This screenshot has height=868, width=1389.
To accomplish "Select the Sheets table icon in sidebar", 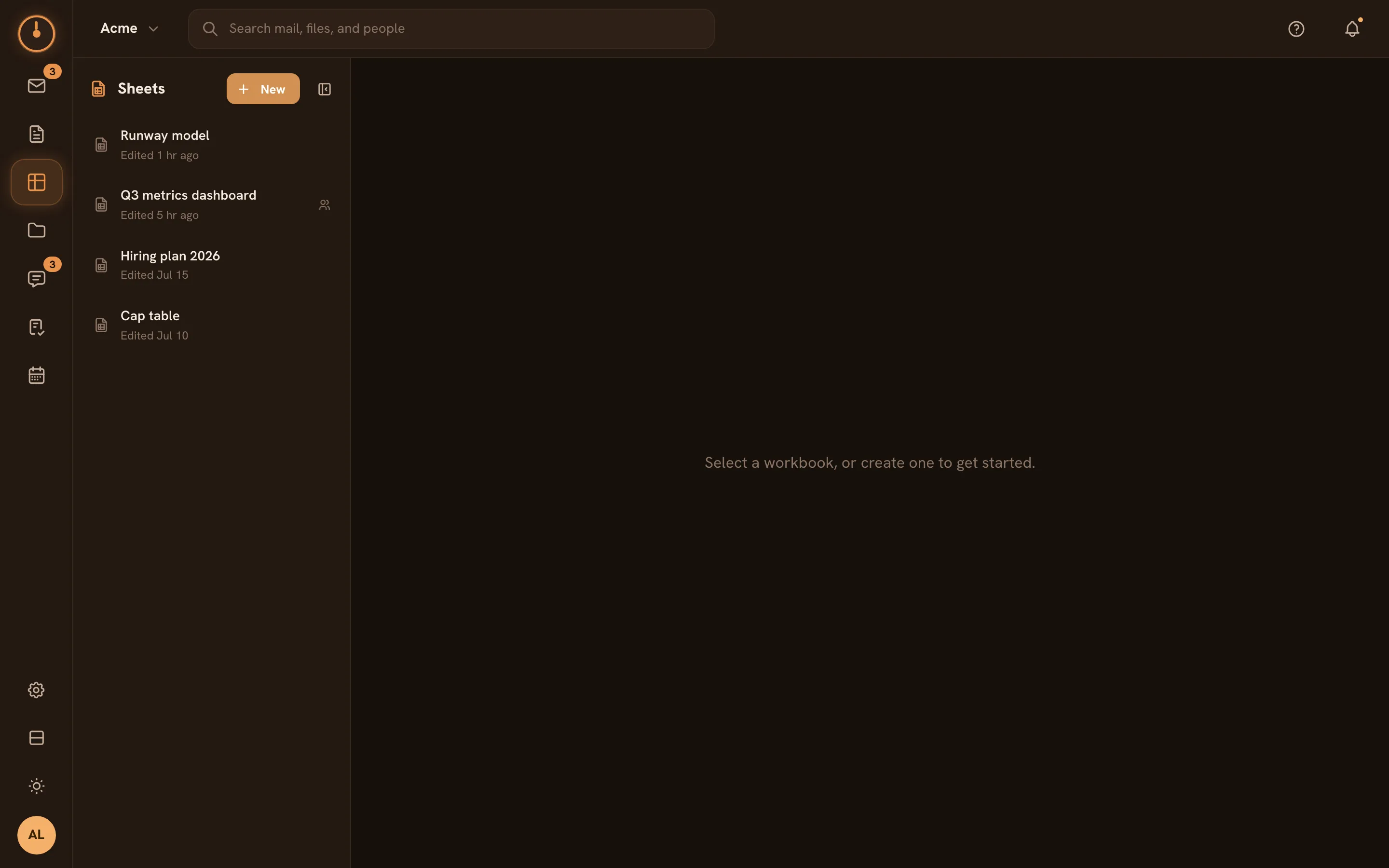I will click(x=36, y=182).
